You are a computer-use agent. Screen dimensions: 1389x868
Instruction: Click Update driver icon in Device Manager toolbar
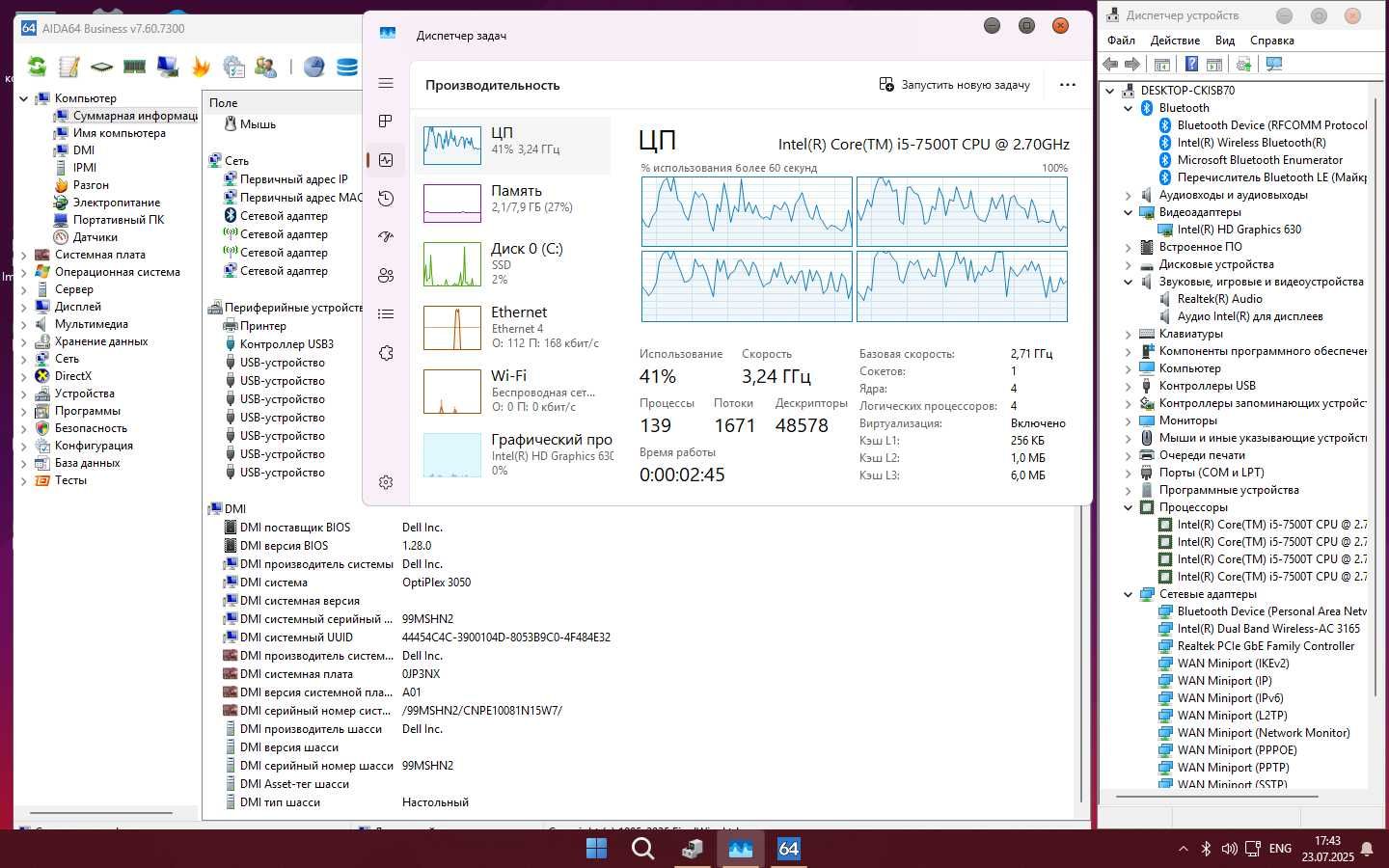(x=1243, y=64)
